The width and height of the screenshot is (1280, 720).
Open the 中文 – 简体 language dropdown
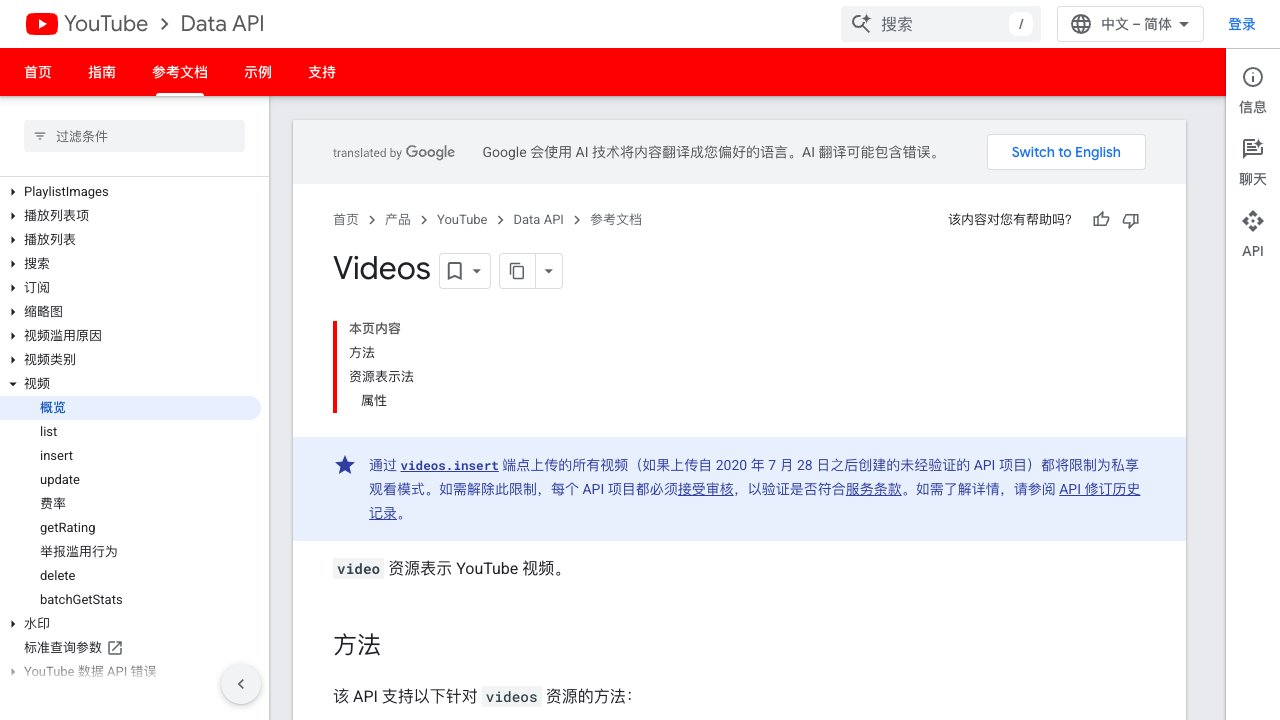coord(1130,24)
